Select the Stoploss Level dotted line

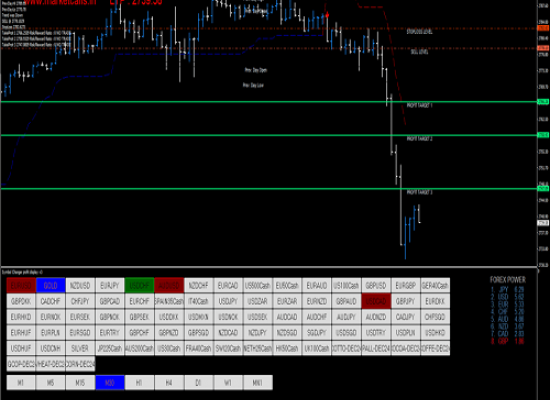pyautogui.click(x=269, y=28)
